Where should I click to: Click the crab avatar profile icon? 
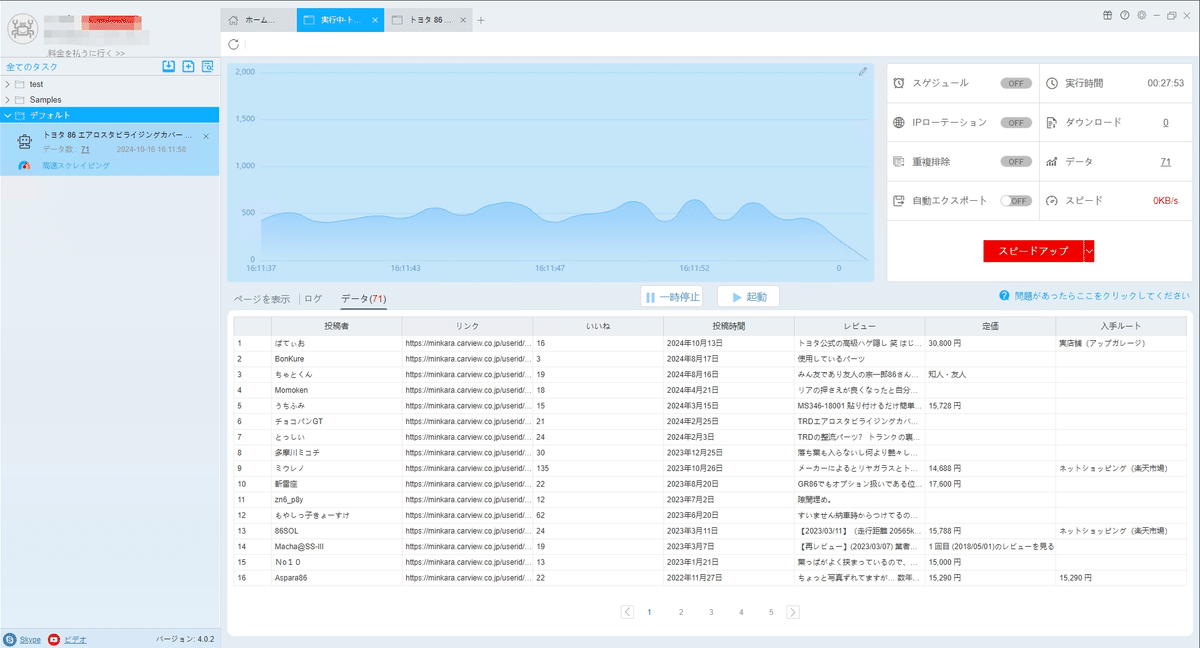tap(22, 29)
